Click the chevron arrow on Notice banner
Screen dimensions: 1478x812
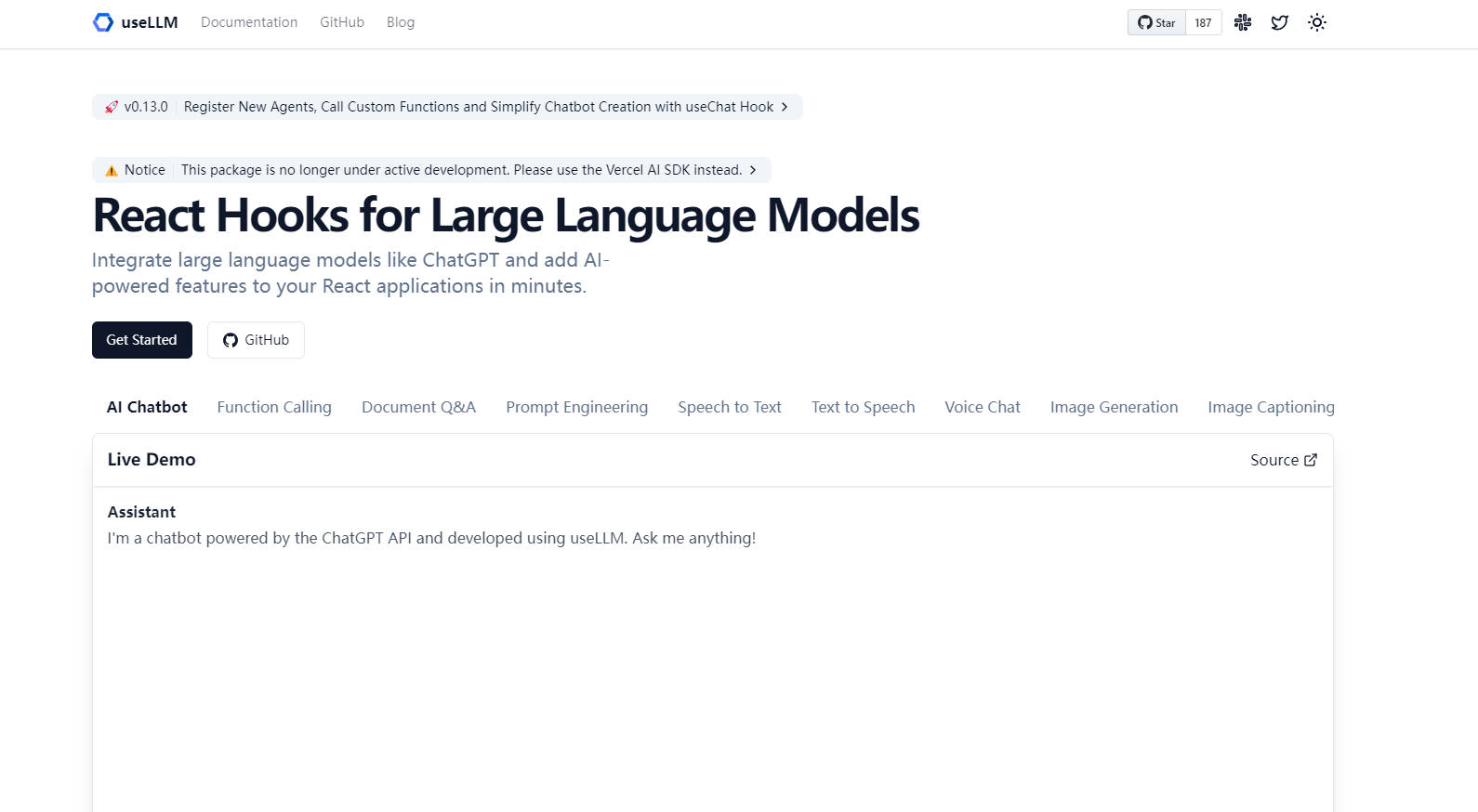coord(753,170)
